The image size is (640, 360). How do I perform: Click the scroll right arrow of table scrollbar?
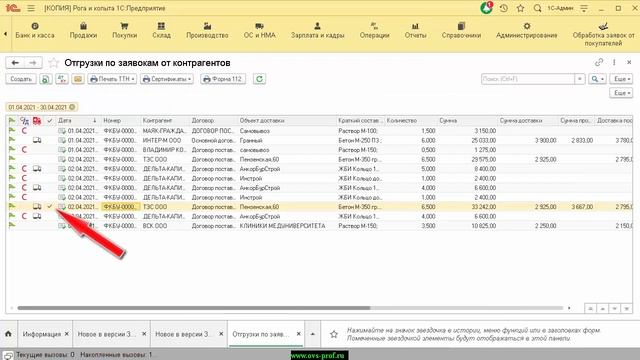[569, 308]
